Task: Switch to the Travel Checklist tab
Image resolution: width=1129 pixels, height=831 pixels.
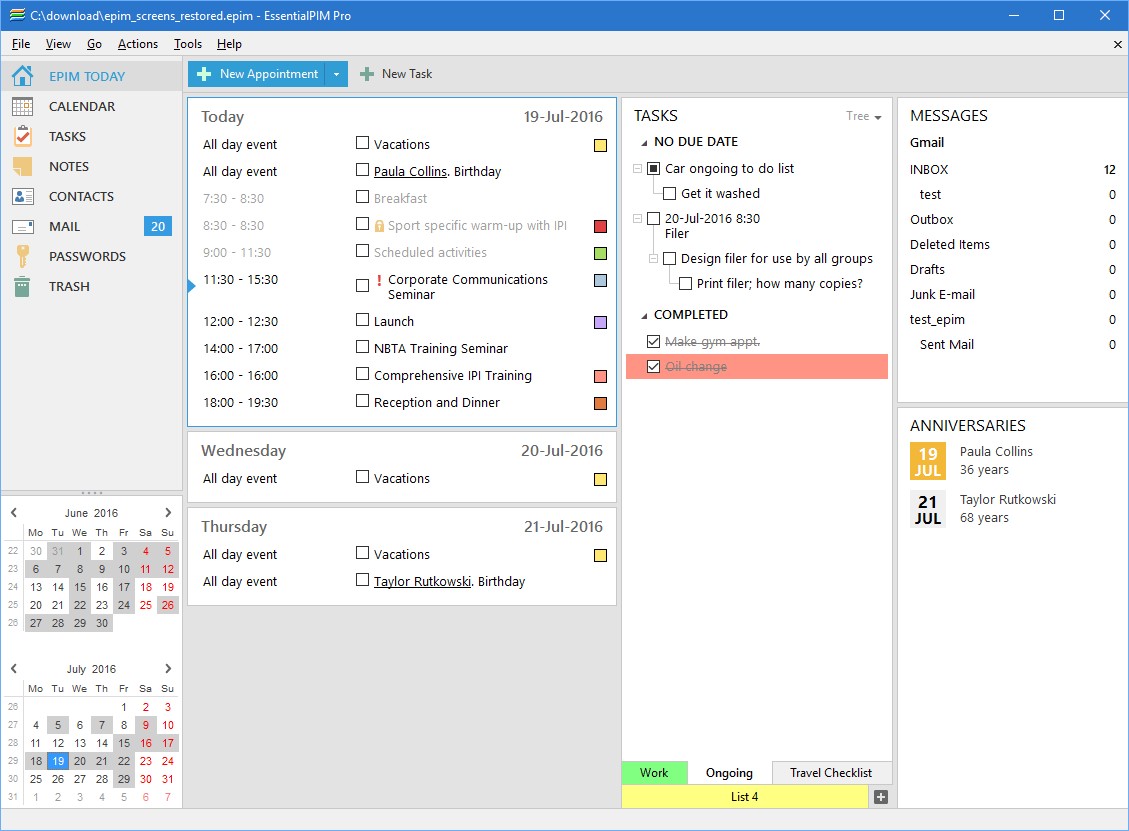Action: pyautogui.click(x=830, y=773)
